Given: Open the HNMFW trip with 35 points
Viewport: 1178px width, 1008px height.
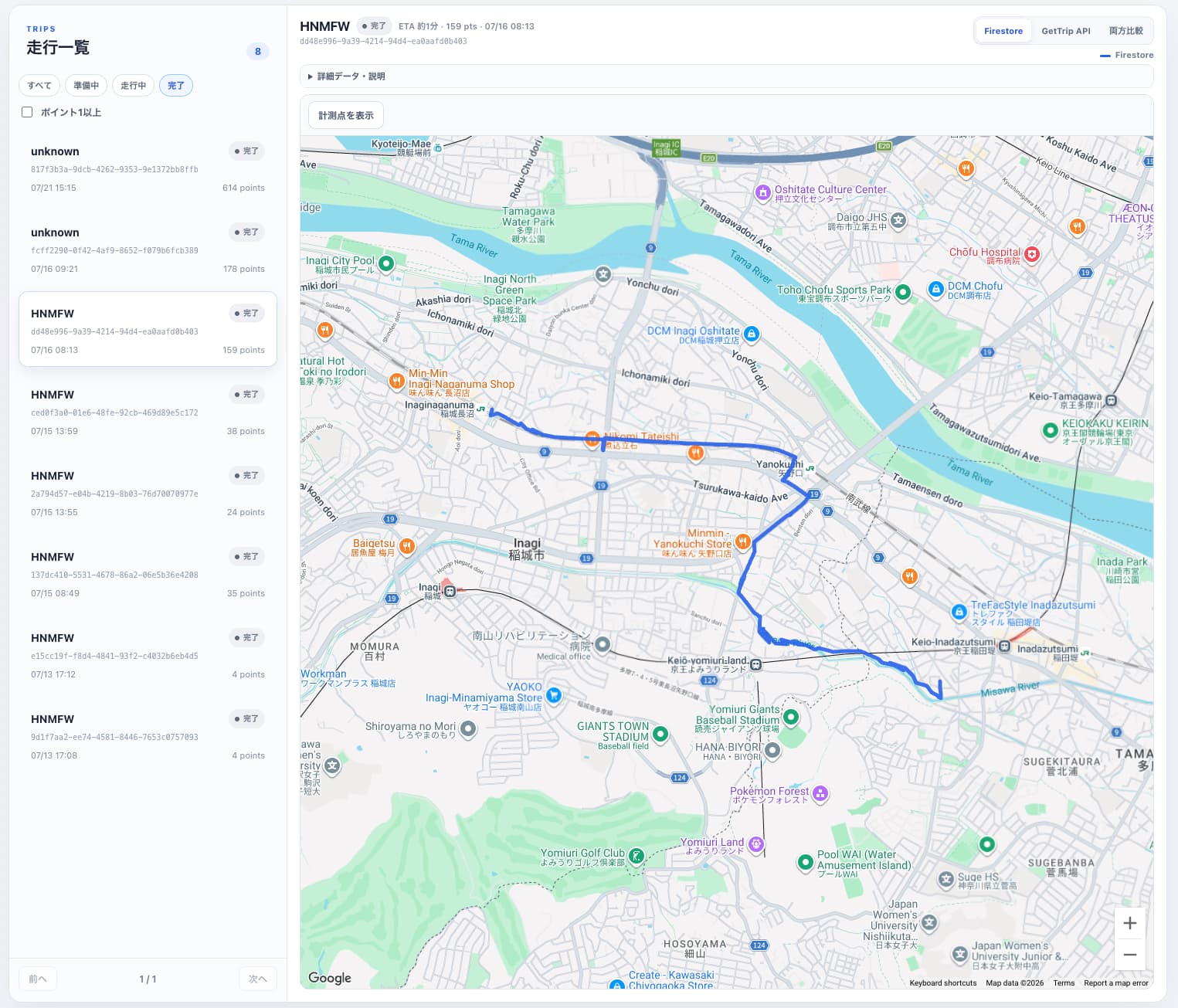Looking at the screenshot, I should coord(148,572).
